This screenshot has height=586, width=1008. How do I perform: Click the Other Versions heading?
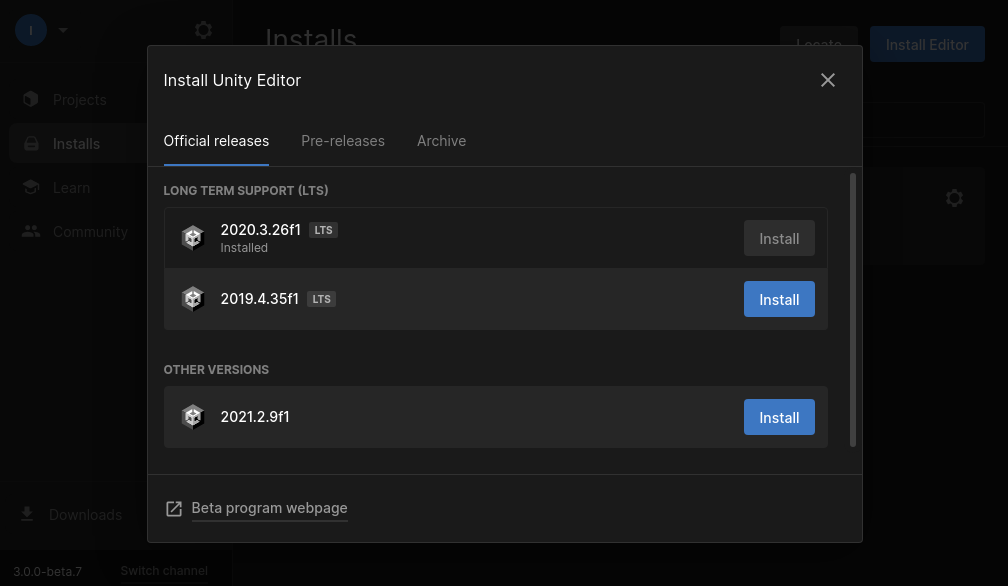click(216, 370)
